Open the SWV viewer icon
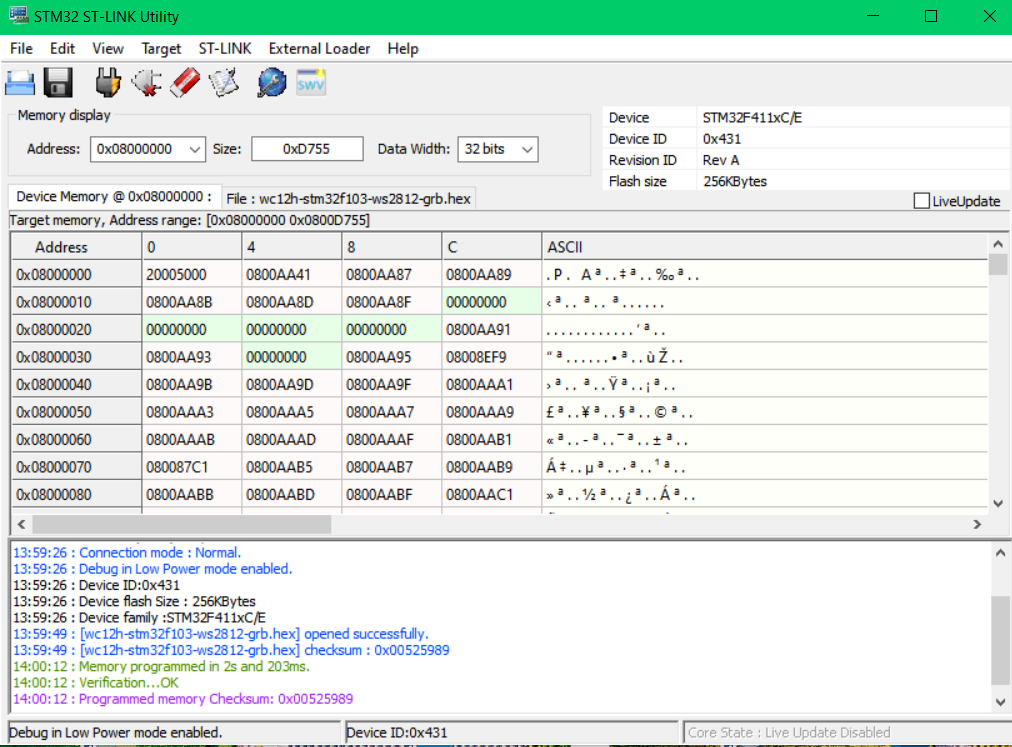 [311, 83]
